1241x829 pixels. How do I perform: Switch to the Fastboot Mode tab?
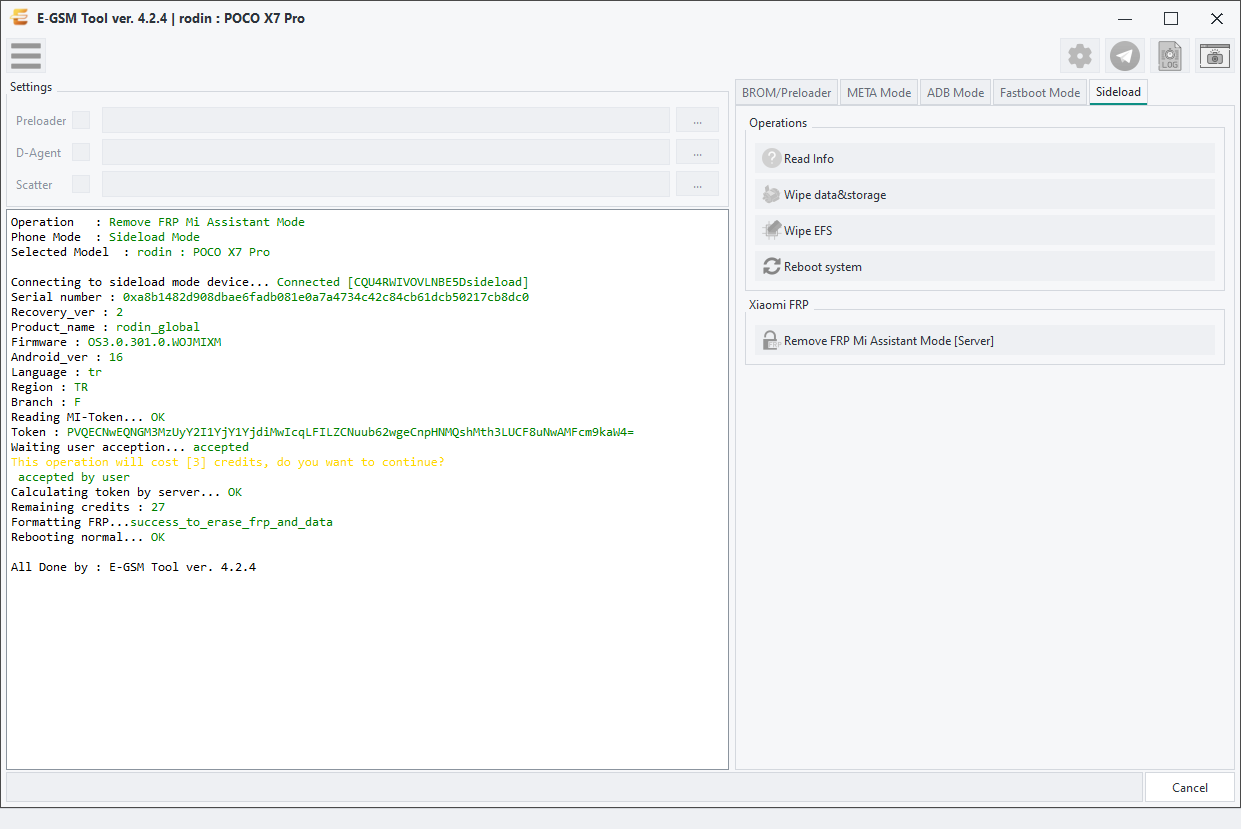tap(1040, 92)
